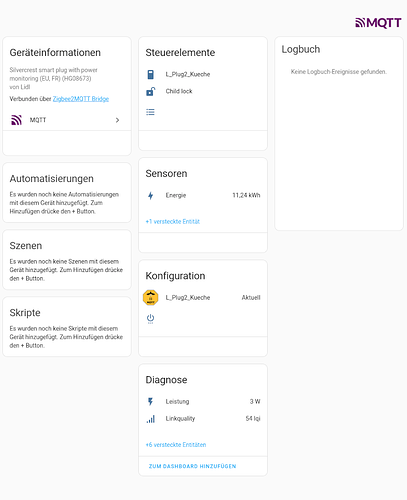This screenshot has height=500, width=407.
Task: Open the Energie sensor row value
Action: tap(246, 195)
